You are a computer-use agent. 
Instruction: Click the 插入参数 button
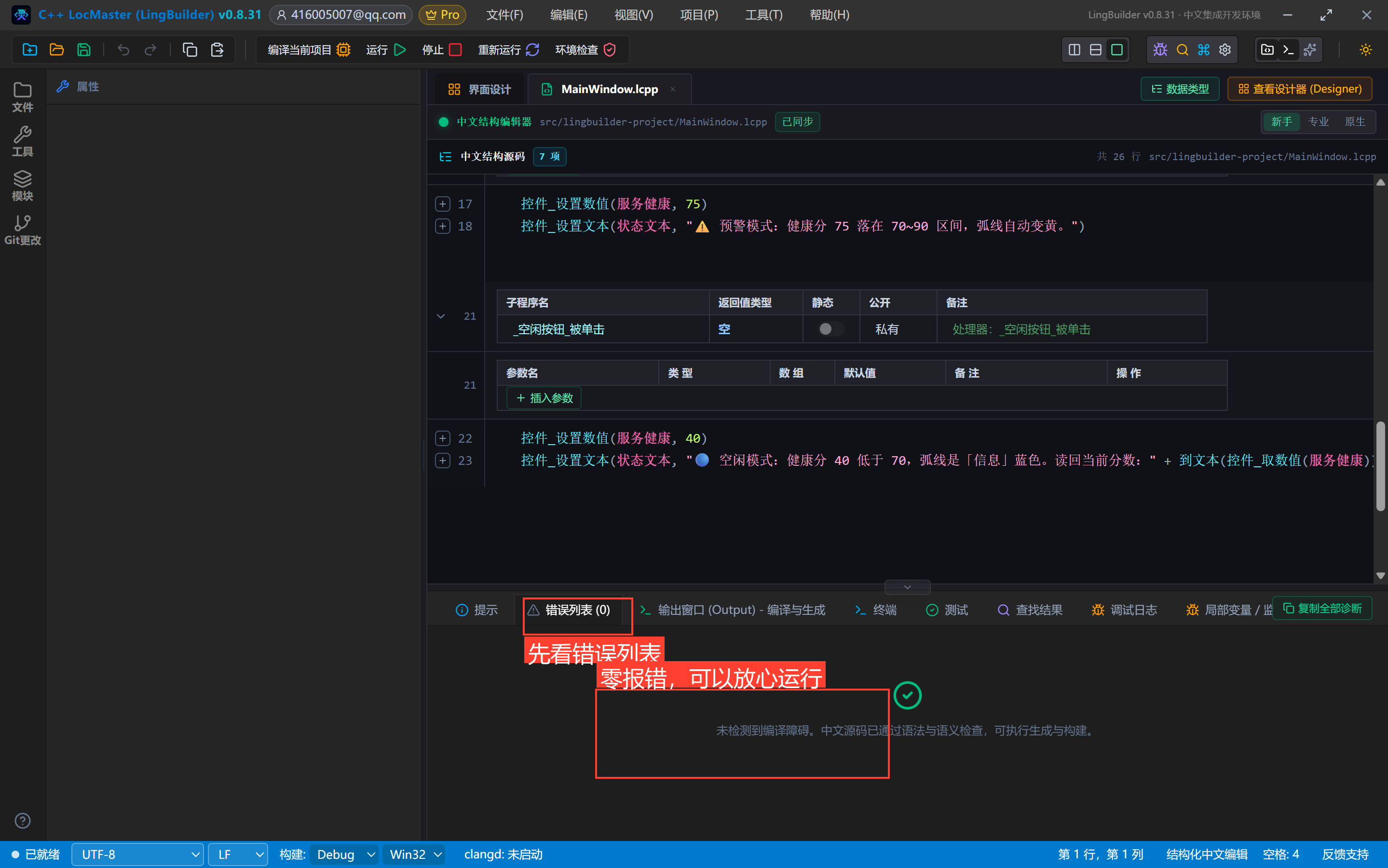(x=544, y=398)
